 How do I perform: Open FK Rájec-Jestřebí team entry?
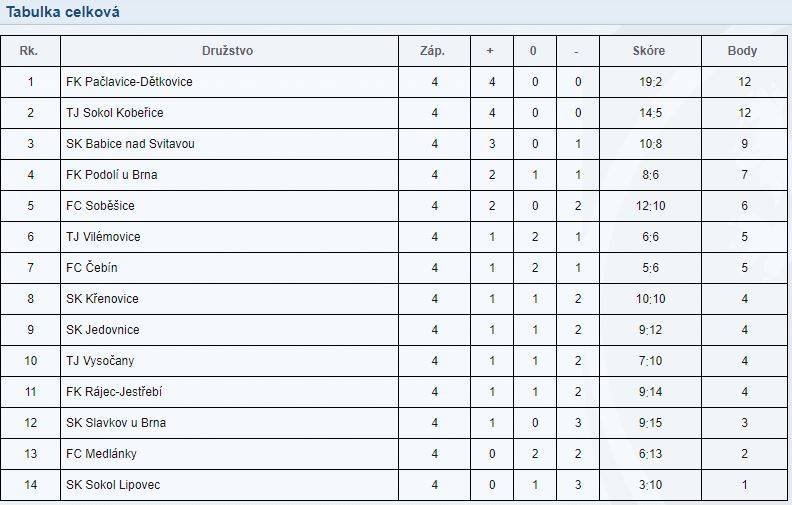click(114, 392)
